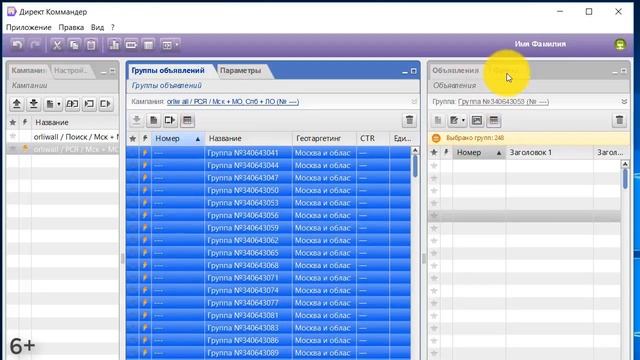This screenshot has height=360, width=640.
Task: Switch to the Настрой... tab in left panel
Action: click(x=71, y=70)
